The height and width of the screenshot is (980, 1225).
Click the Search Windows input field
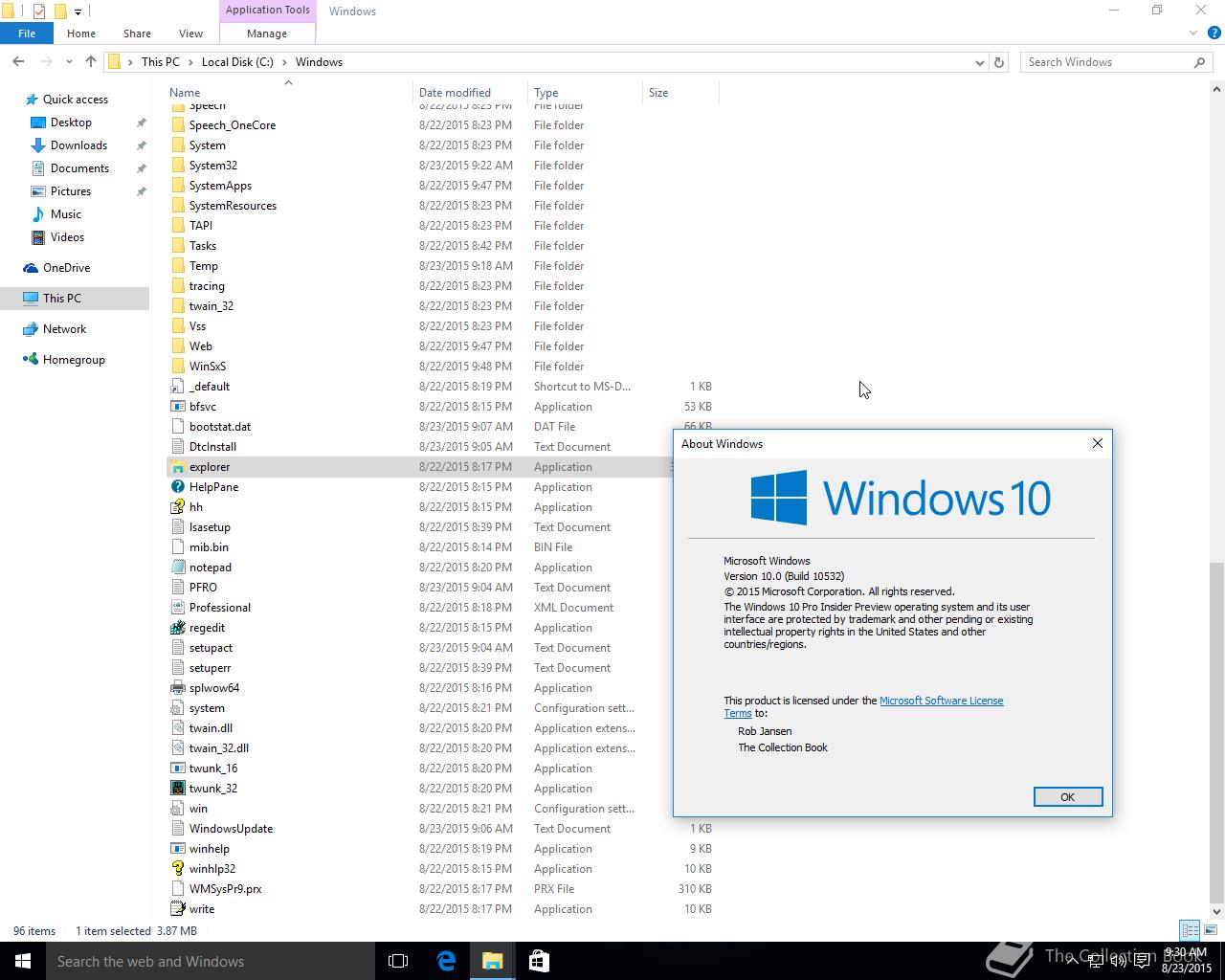(x=1106, y=62)
